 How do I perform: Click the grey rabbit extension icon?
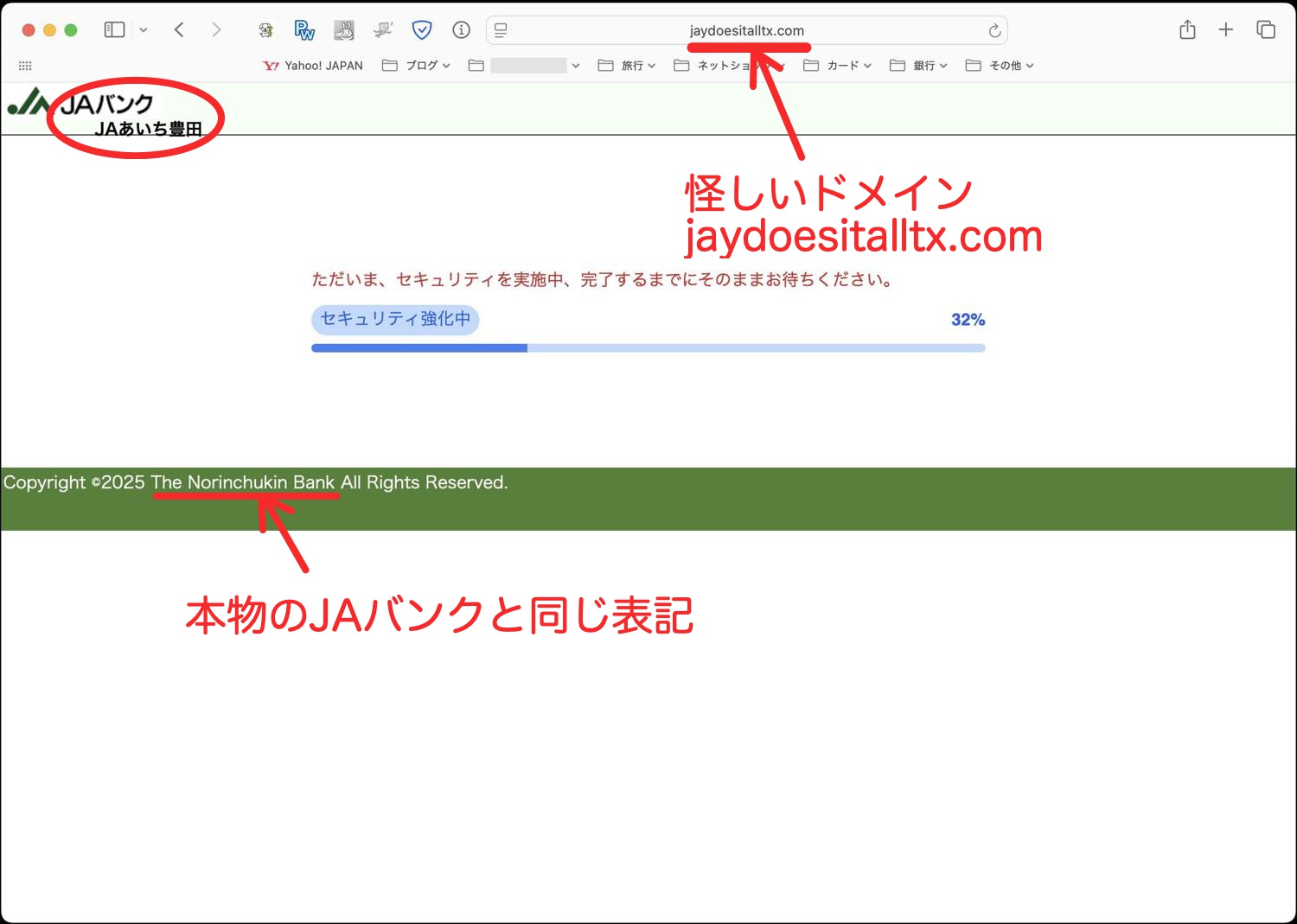(344, 30)
